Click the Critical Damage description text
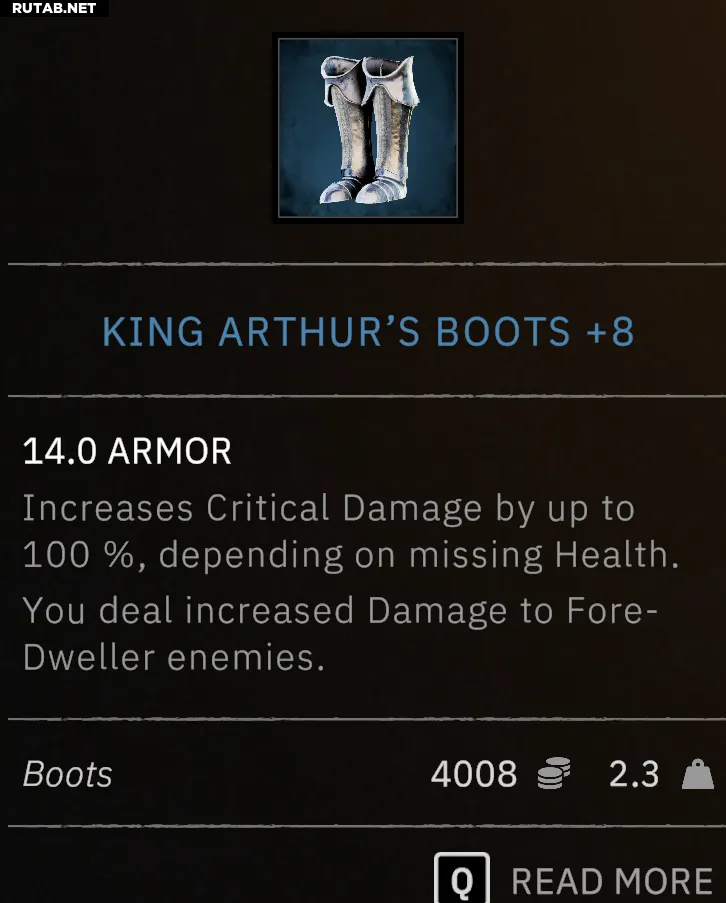The height and width of the screenshot is (903, 726). click(x=351, y=532)
